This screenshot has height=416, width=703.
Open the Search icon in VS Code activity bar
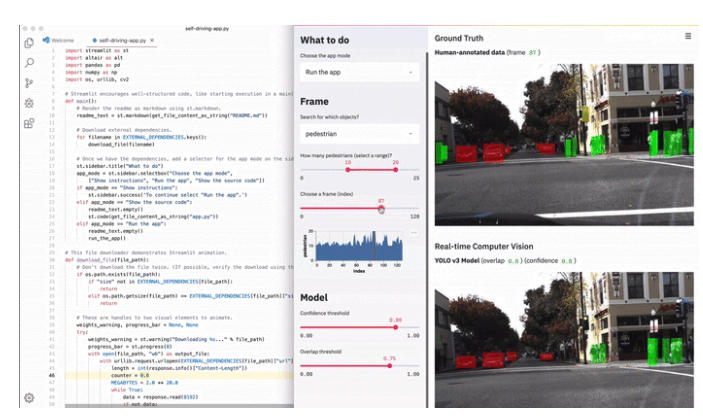(29, 63)
